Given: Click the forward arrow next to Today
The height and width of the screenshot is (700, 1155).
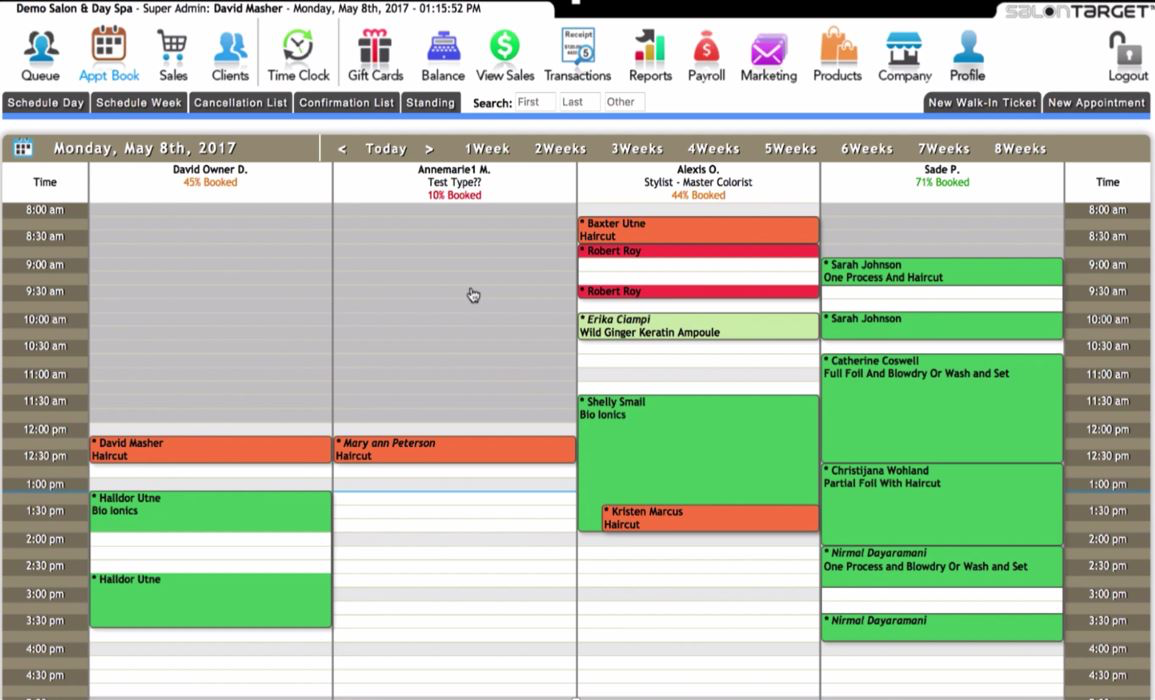Looking at the screenshot, I should (428, 147).
